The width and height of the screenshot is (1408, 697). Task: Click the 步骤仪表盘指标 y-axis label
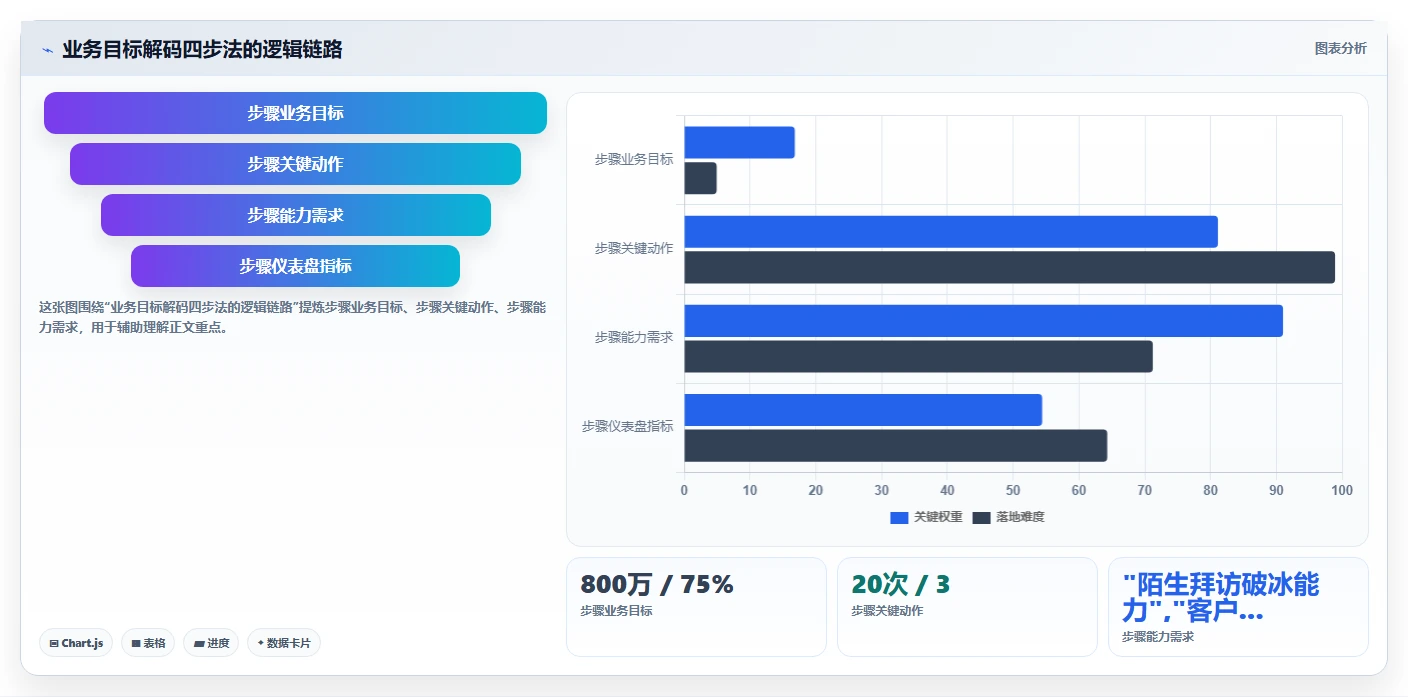click(x=627, y=426)
